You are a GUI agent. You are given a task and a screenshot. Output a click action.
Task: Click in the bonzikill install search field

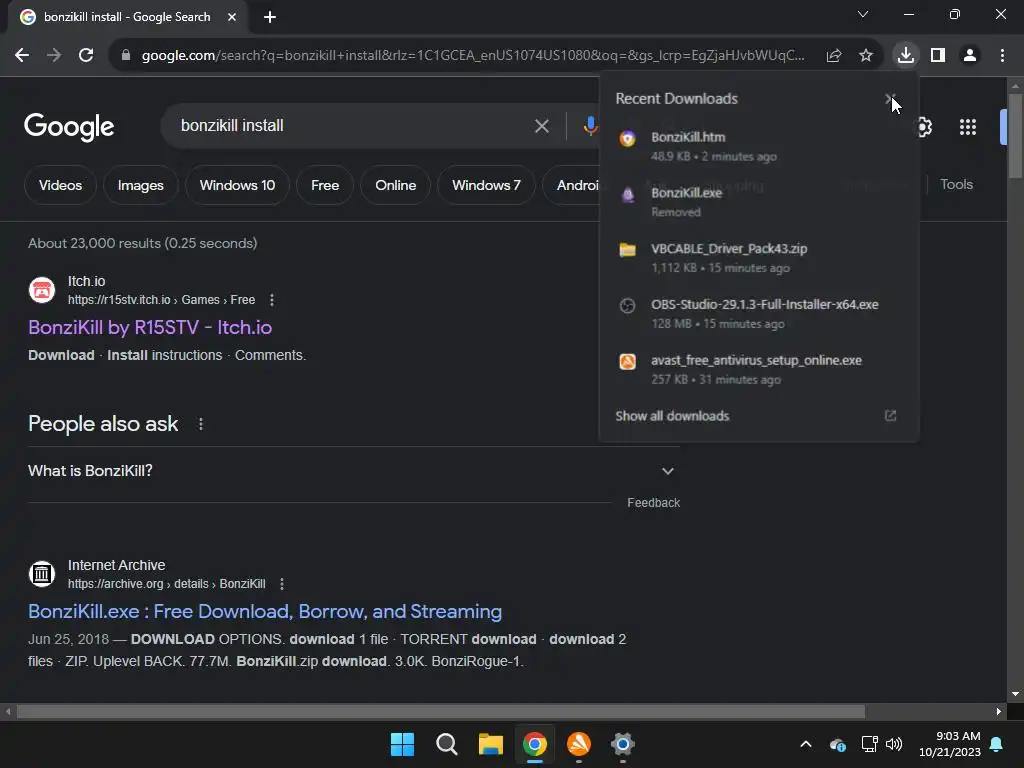(x=353, y=125)
